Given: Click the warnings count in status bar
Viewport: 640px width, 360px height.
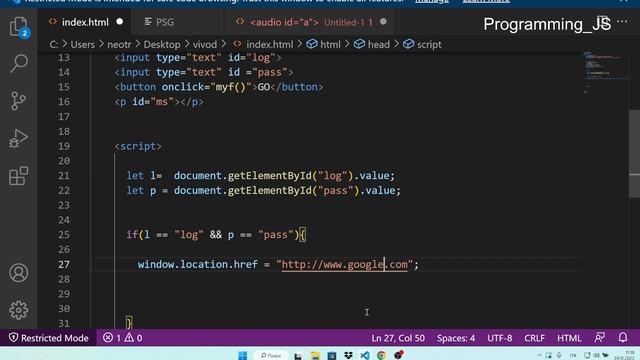Looking at the screenshot, I should 133,338.
